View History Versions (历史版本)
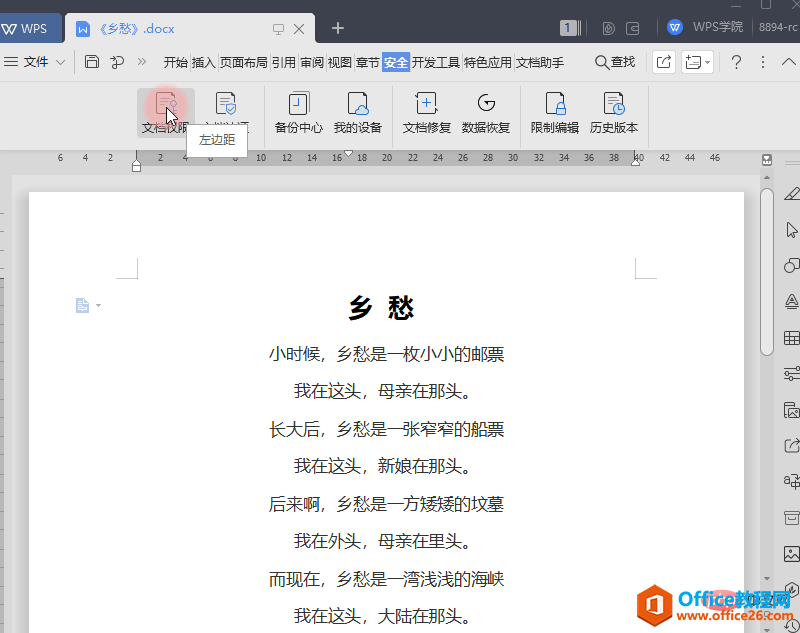800x633 pixels. pos(614,113)
